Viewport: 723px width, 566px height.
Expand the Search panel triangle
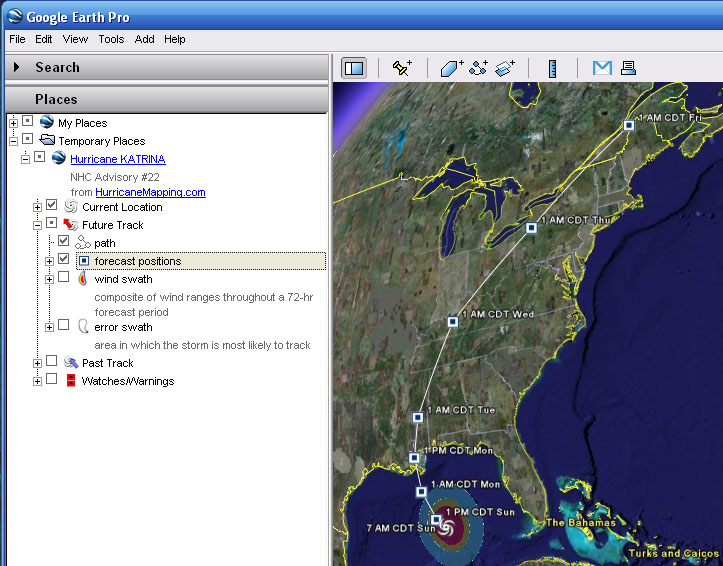pyautogui.click(x=17, y=67)
